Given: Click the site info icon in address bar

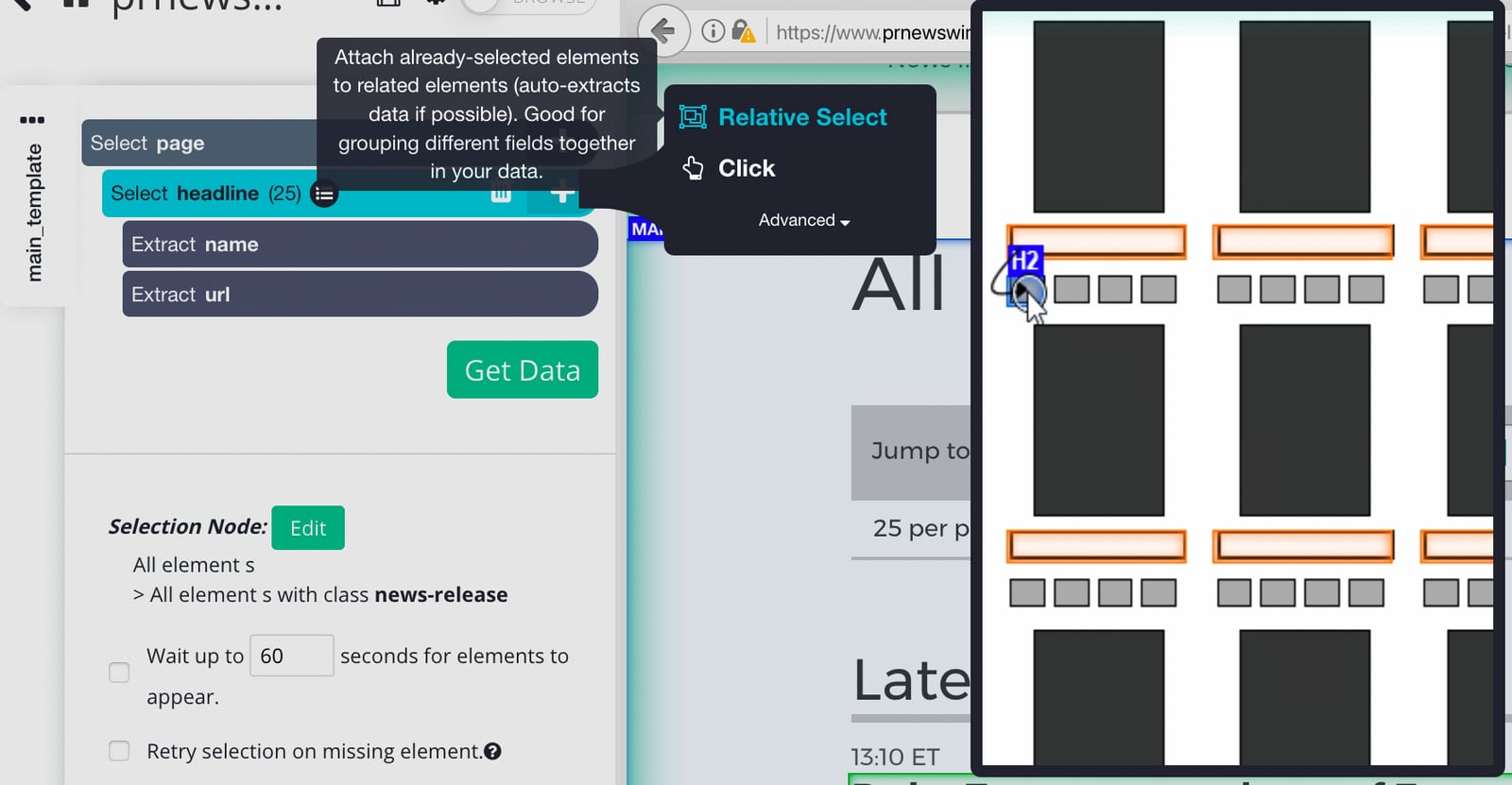Looking at the screenshot, I should pyautogui.click(x=713, y=31).
